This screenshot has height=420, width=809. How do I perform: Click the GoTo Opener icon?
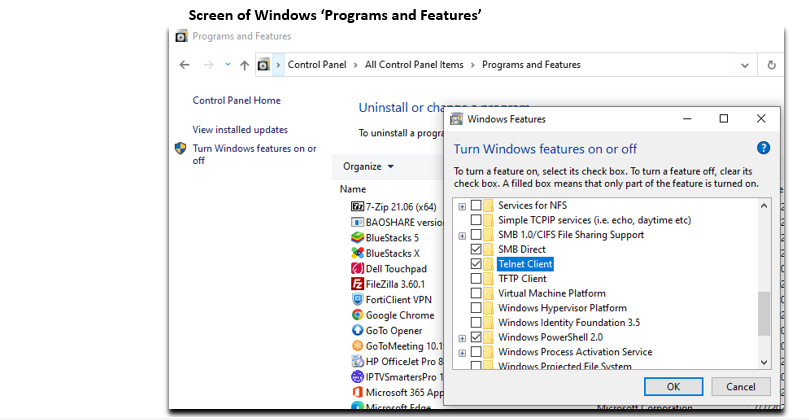click(x=357, y=331)
